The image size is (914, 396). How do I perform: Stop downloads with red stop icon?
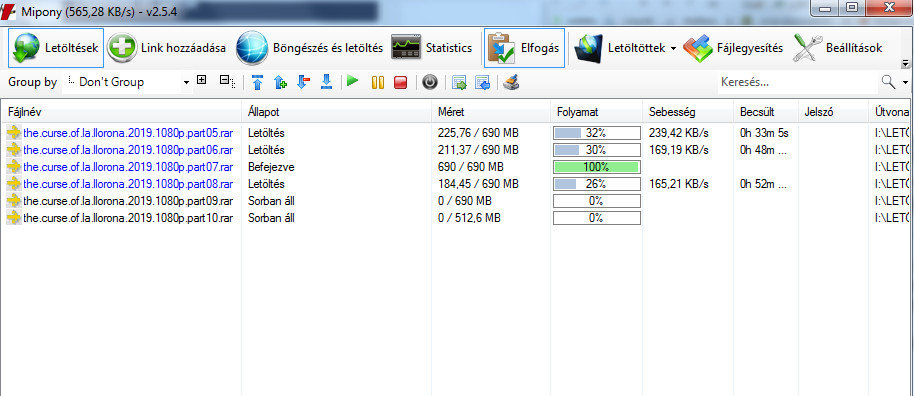tap(400, 83)
